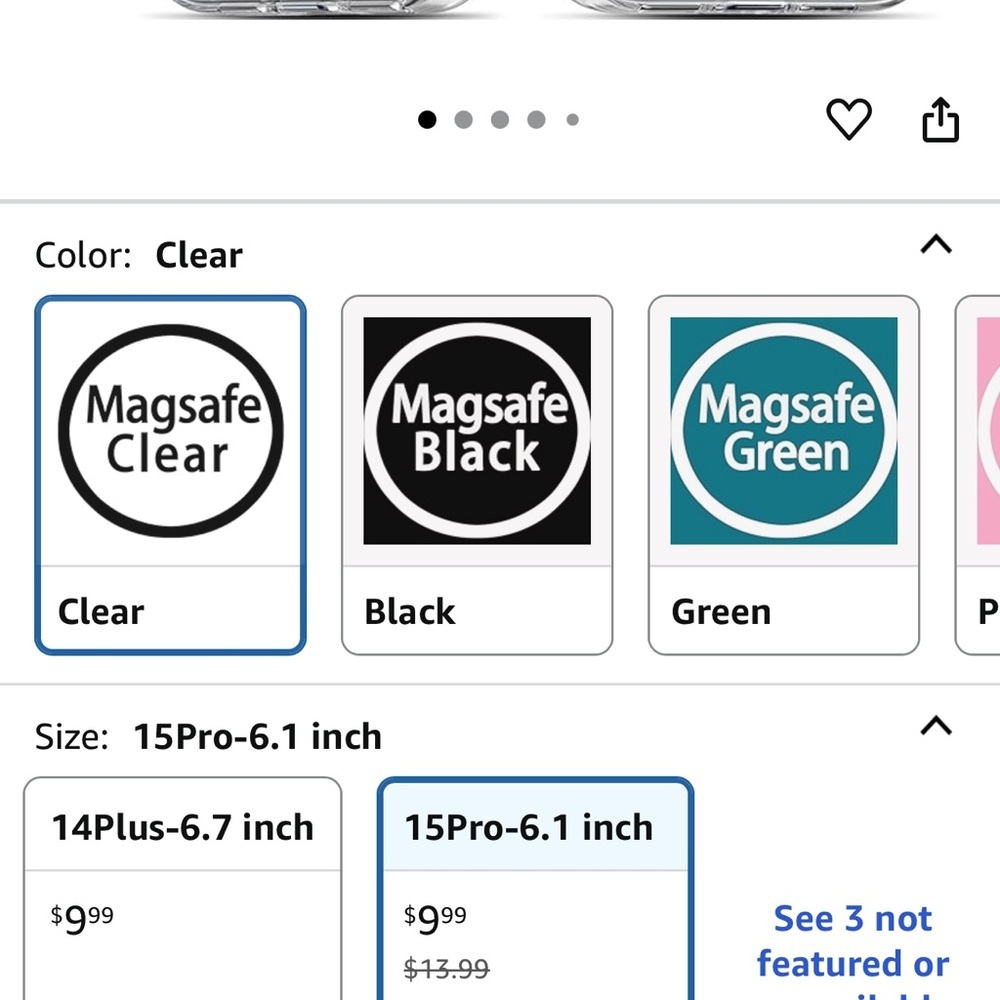1000x1000 pixels.
Task: Jump to fourth image carousel dot
Action: click(x=536, y=120)
